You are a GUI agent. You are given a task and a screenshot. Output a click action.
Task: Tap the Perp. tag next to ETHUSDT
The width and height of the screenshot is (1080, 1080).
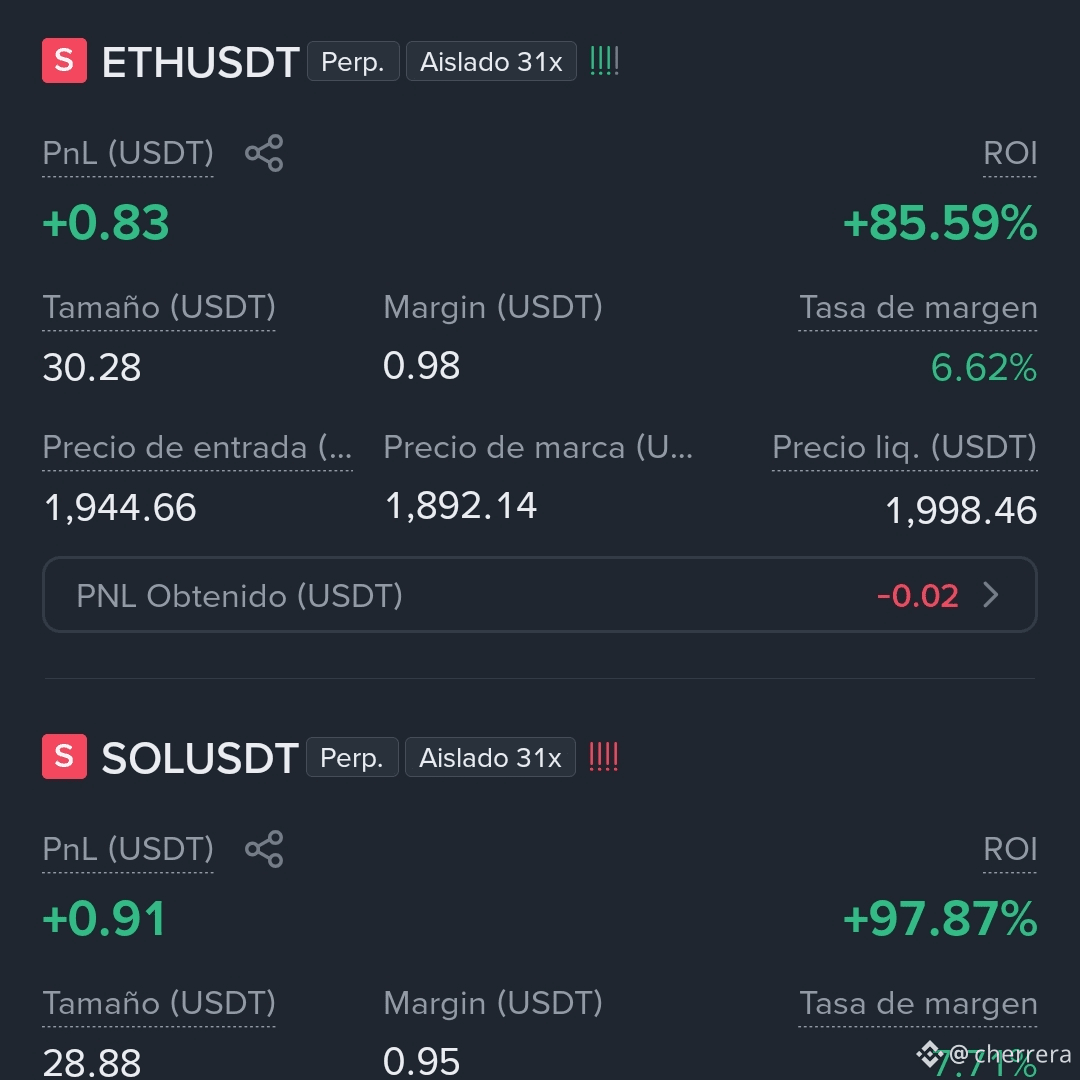click(353, 61)
